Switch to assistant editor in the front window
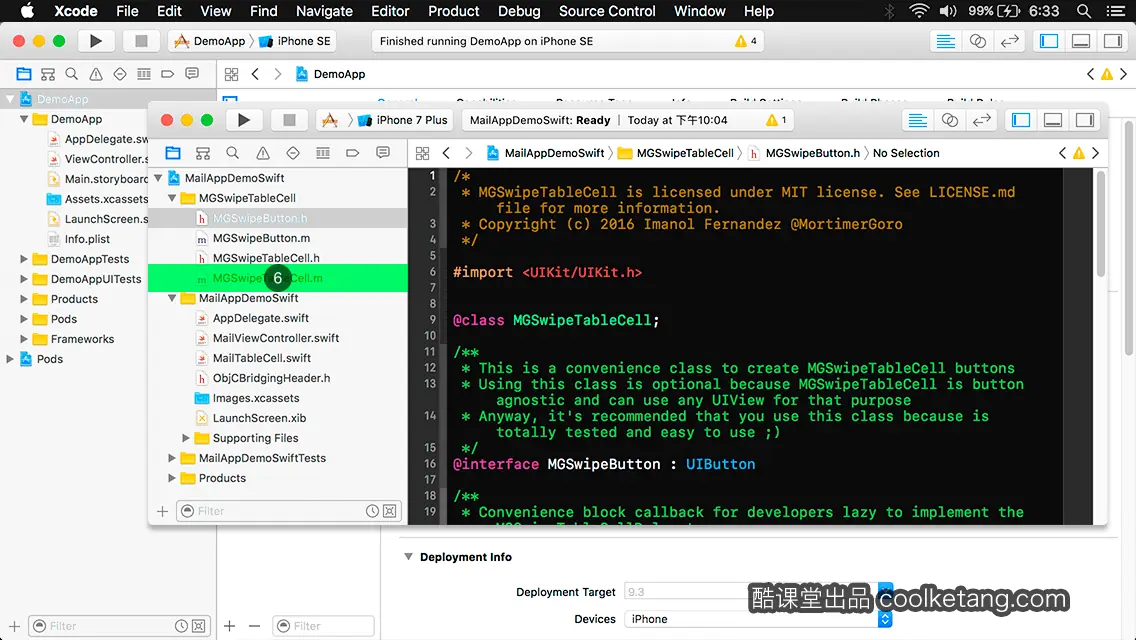Screen dimensions: 1136x640 (950, 120)
